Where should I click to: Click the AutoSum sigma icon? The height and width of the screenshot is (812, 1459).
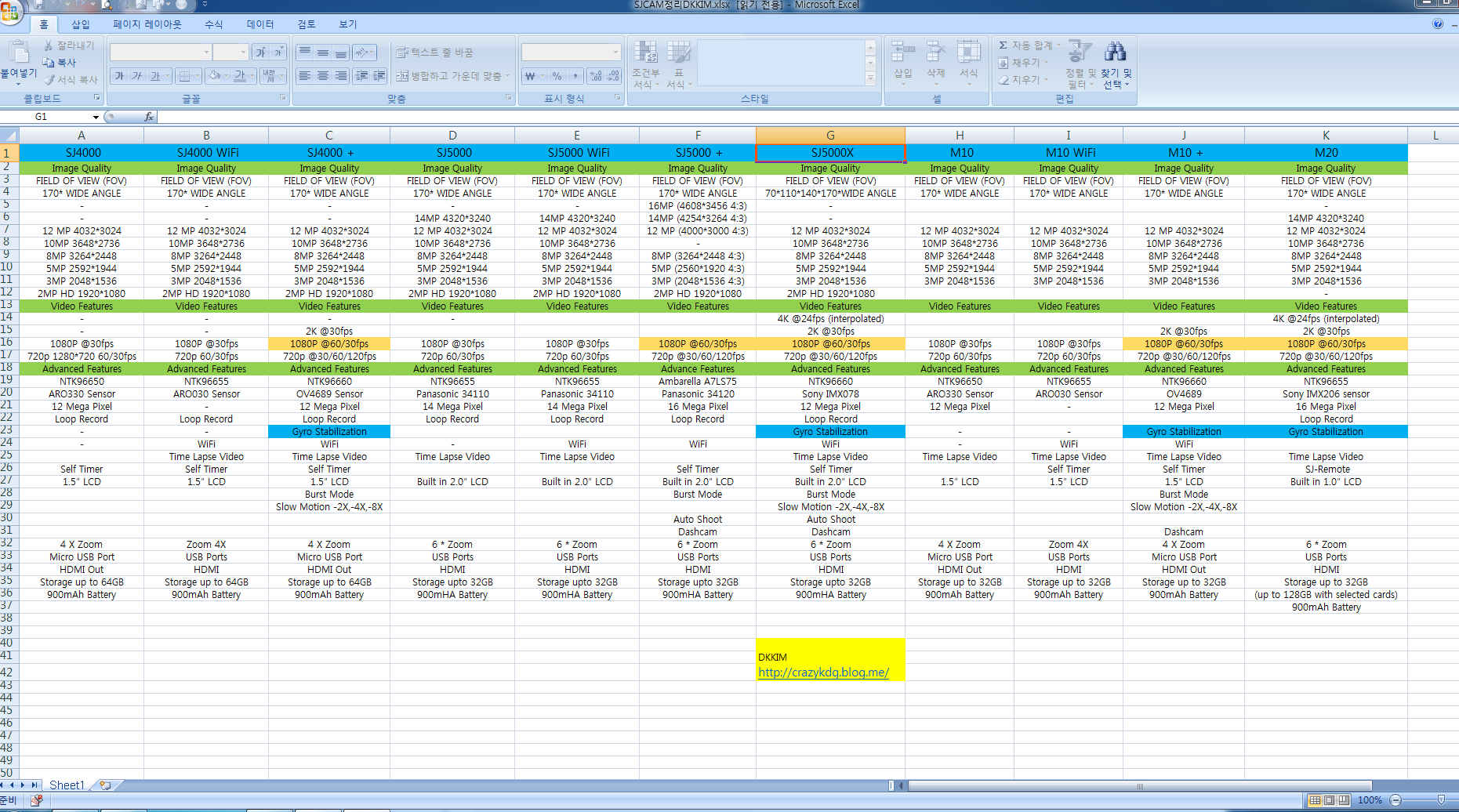coord(1004,45)
